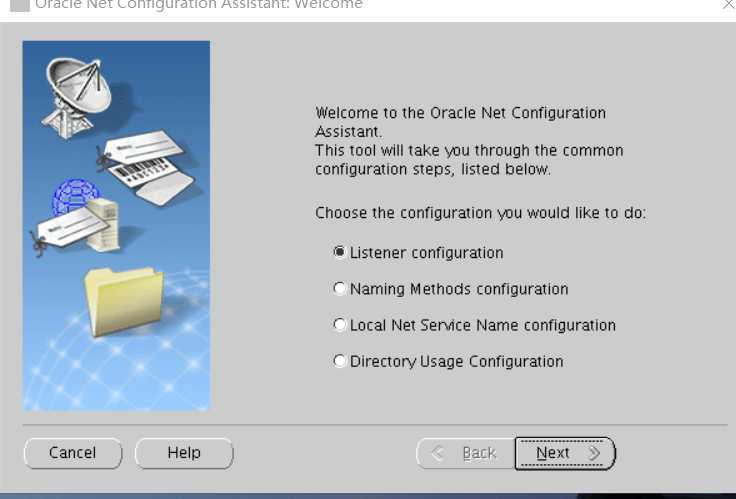Close the Oracle Net Configuration Assistant window
736x499 pixels.
pos(729,5)
